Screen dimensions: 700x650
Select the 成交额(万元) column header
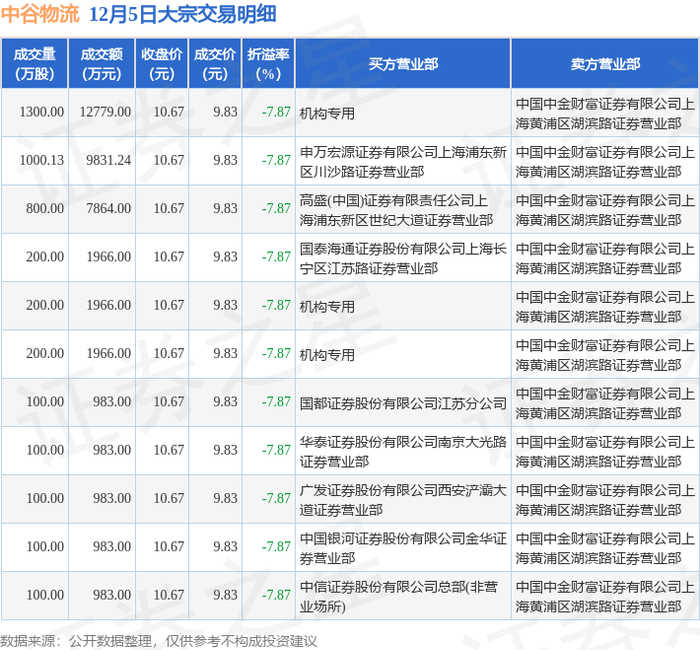point(101,64)
